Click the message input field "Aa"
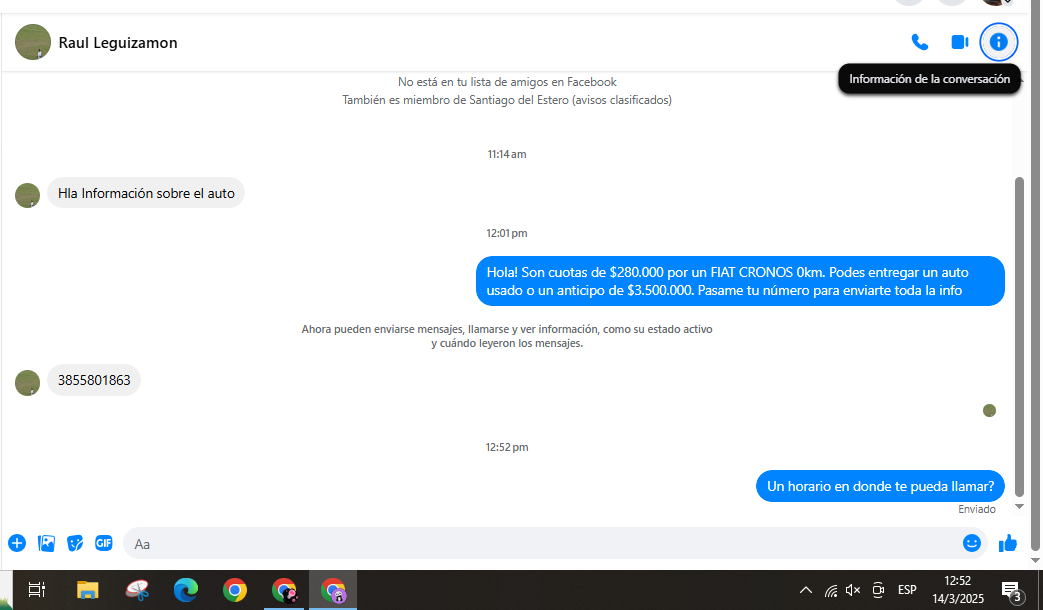1043x610 pixels. 540,543
